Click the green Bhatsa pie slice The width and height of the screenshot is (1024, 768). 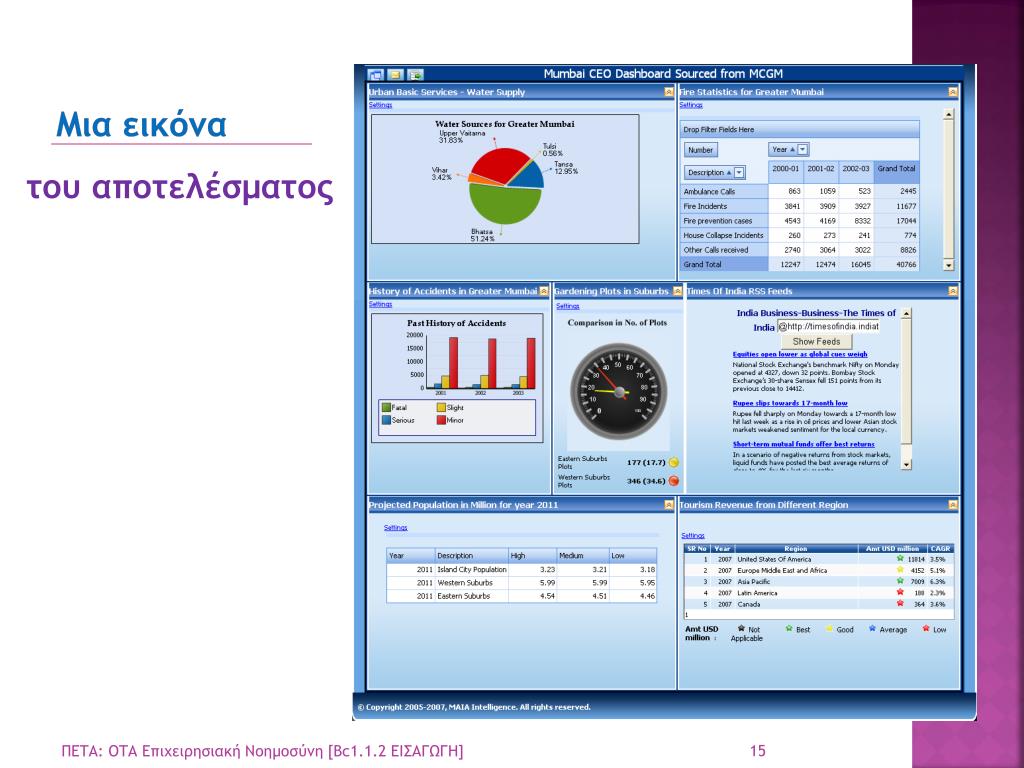[505, 204]
